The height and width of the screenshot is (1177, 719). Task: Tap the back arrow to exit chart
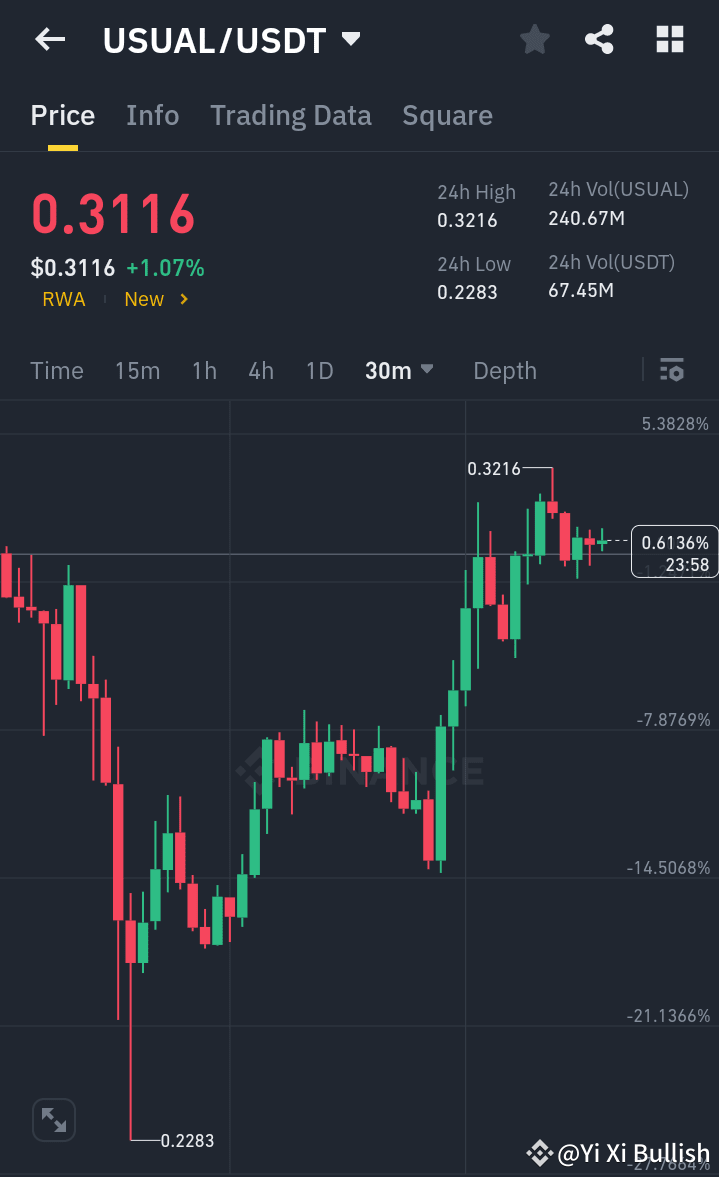50,39
